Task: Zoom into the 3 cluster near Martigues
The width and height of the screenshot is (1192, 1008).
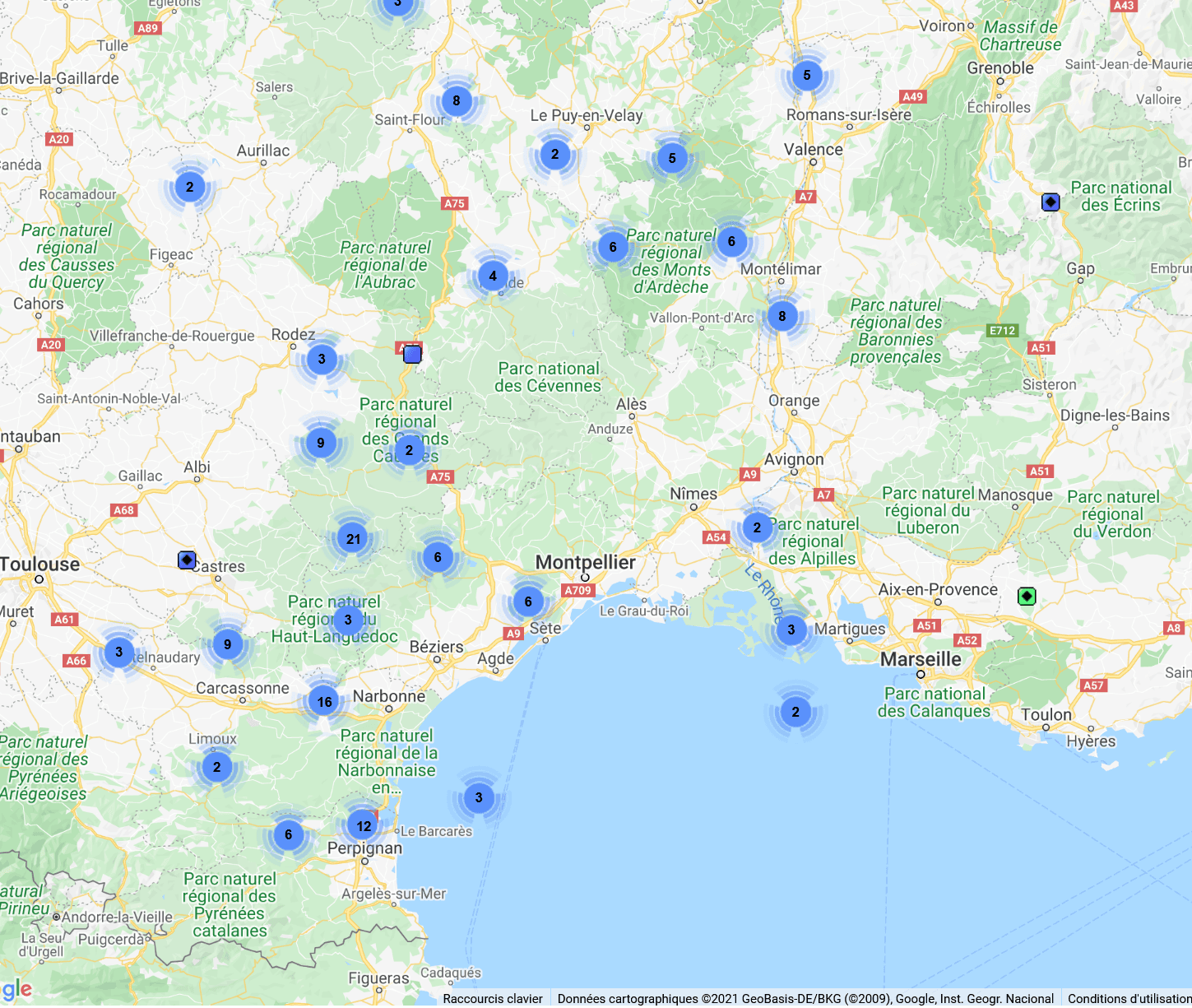Action: (x=791, y=630)
